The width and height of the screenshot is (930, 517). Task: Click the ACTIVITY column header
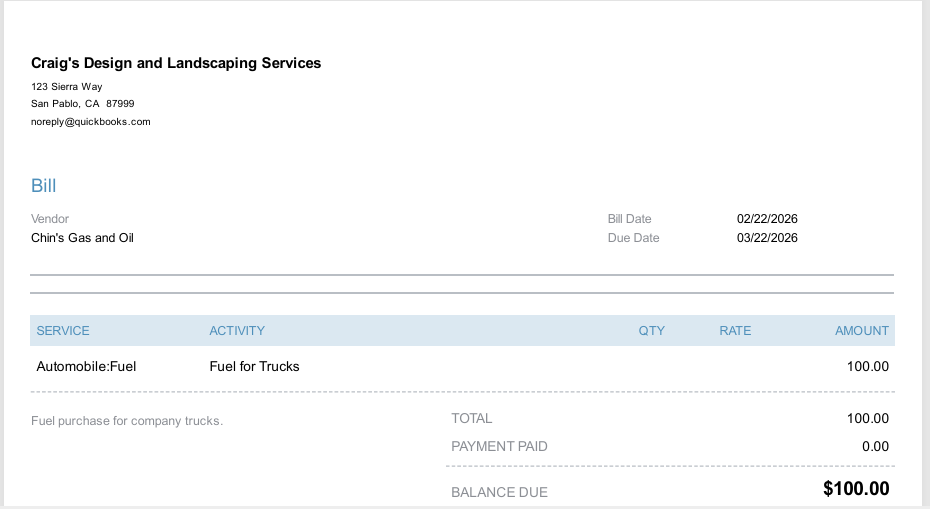237,331
